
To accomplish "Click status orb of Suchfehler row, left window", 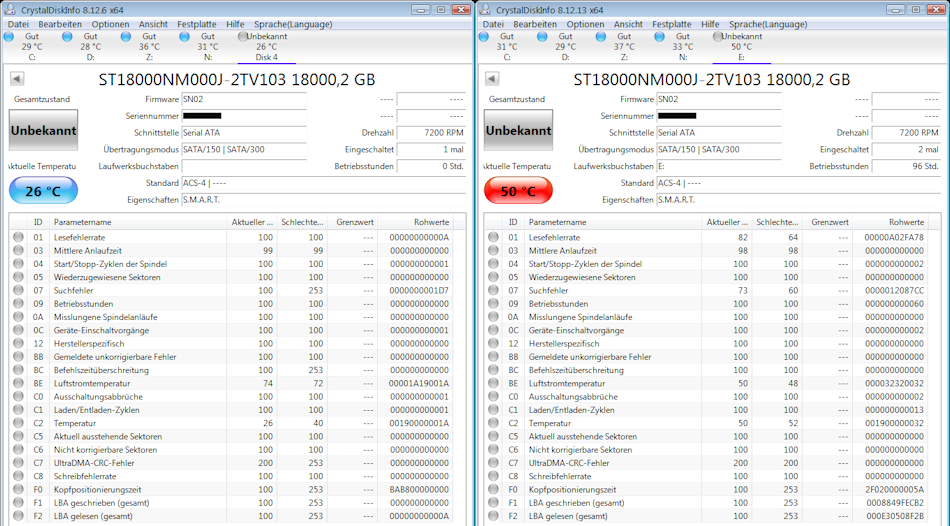I will [x=18, y=290].
